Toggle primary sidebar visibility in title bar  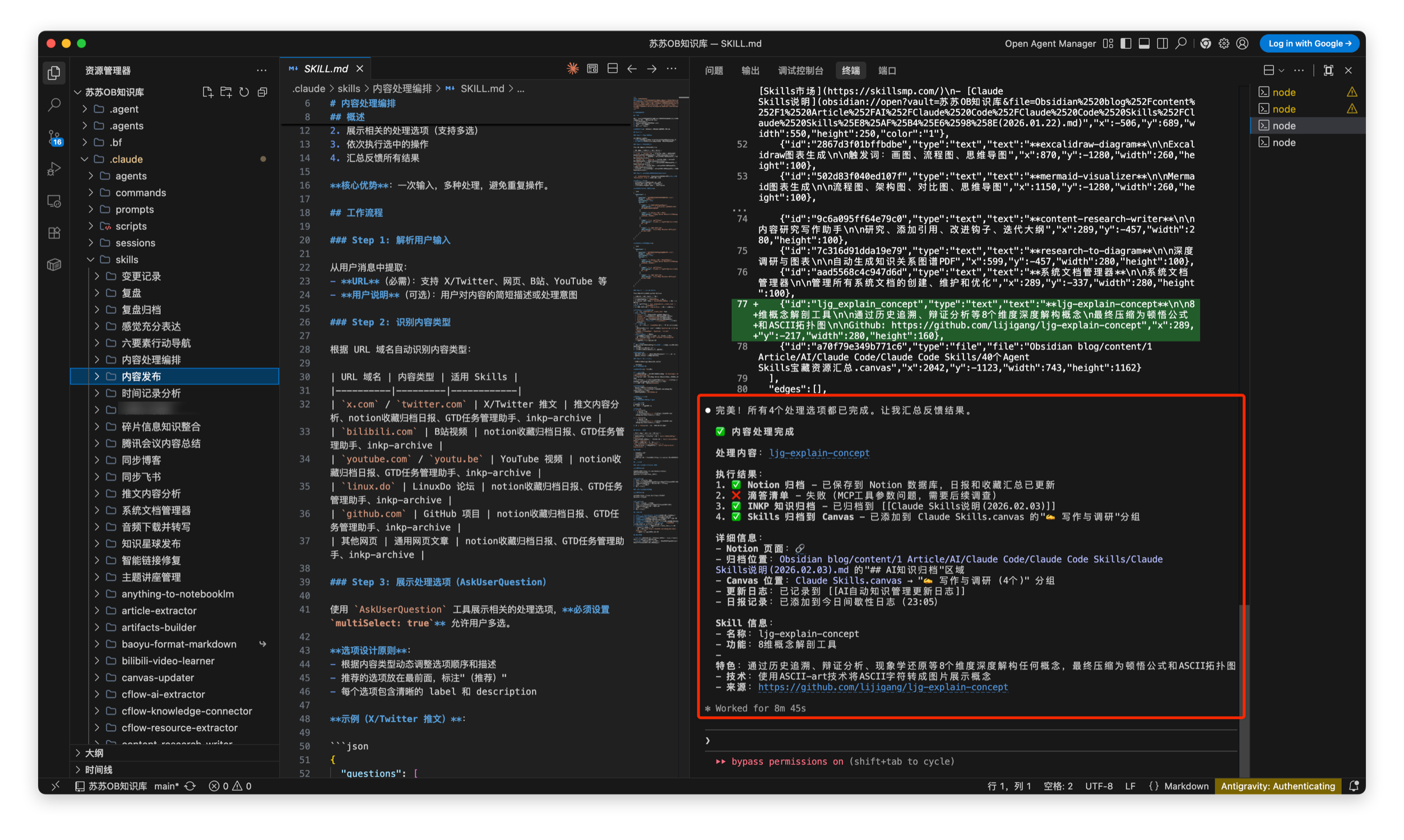[x=1125, y=44]
